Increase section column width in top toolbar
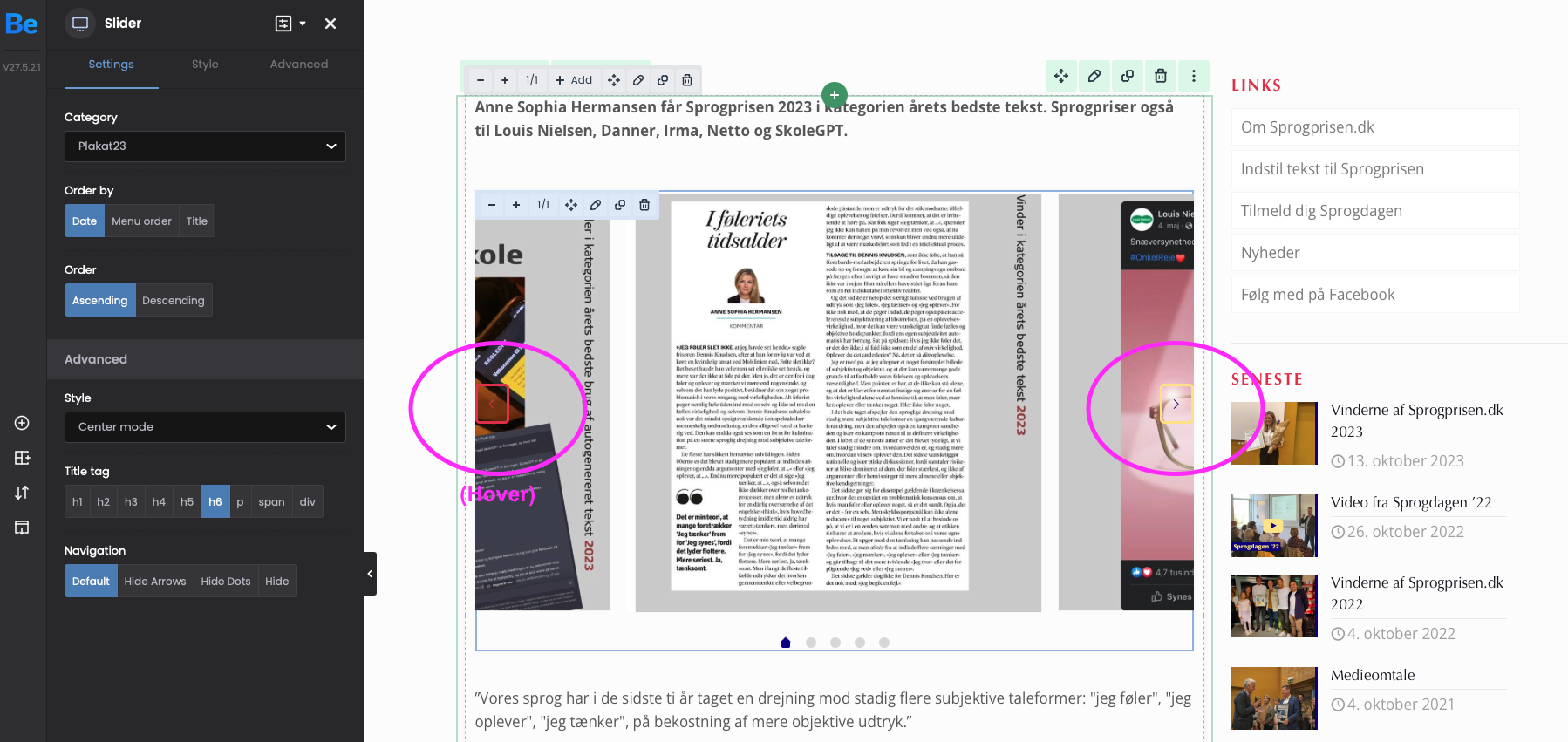Image resolution: width=1568 pixels, height=742 pixels. click(x=505, y=80)
